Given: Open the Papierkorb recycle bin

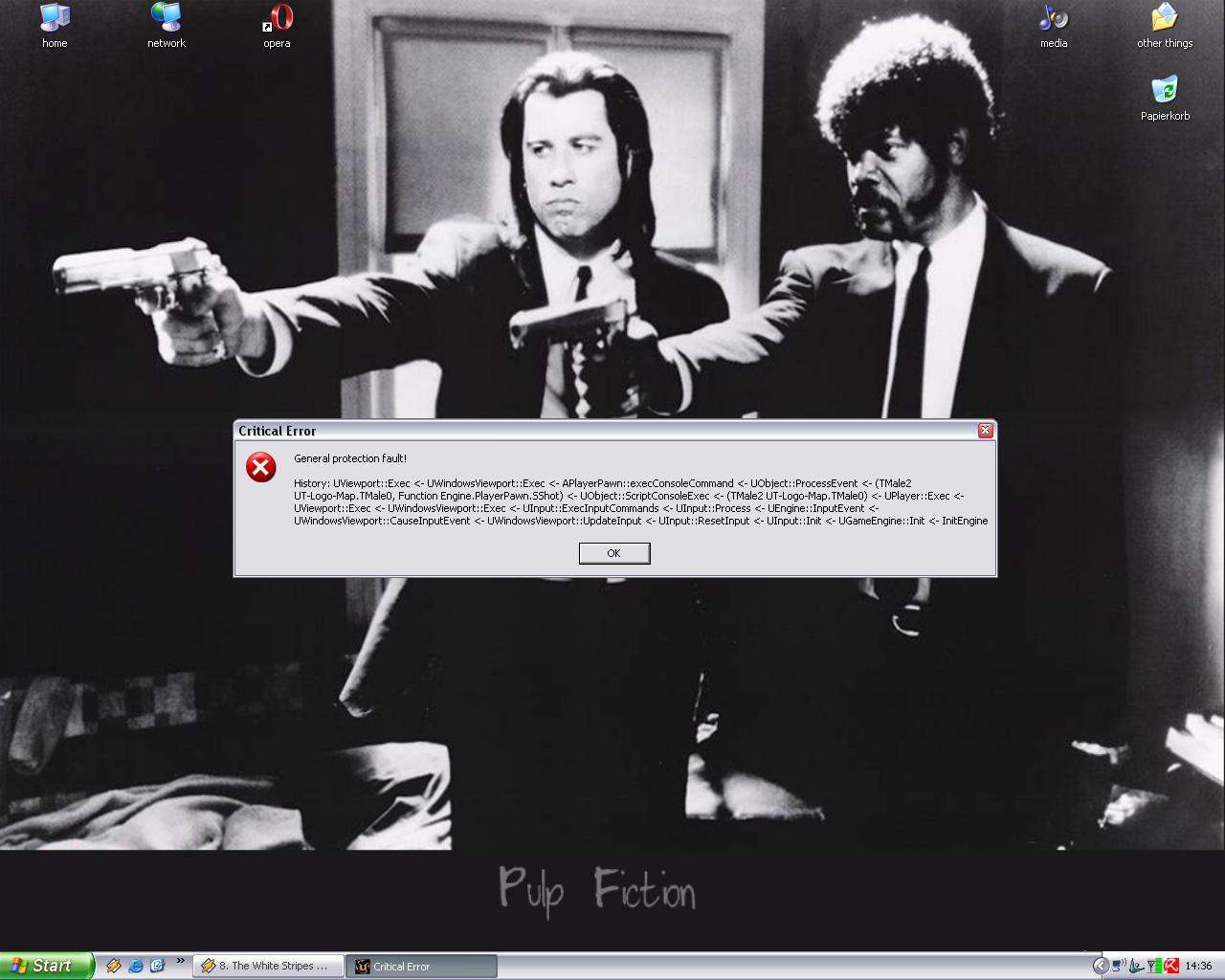Looking at the screenshot, I should pos(1165,99).
